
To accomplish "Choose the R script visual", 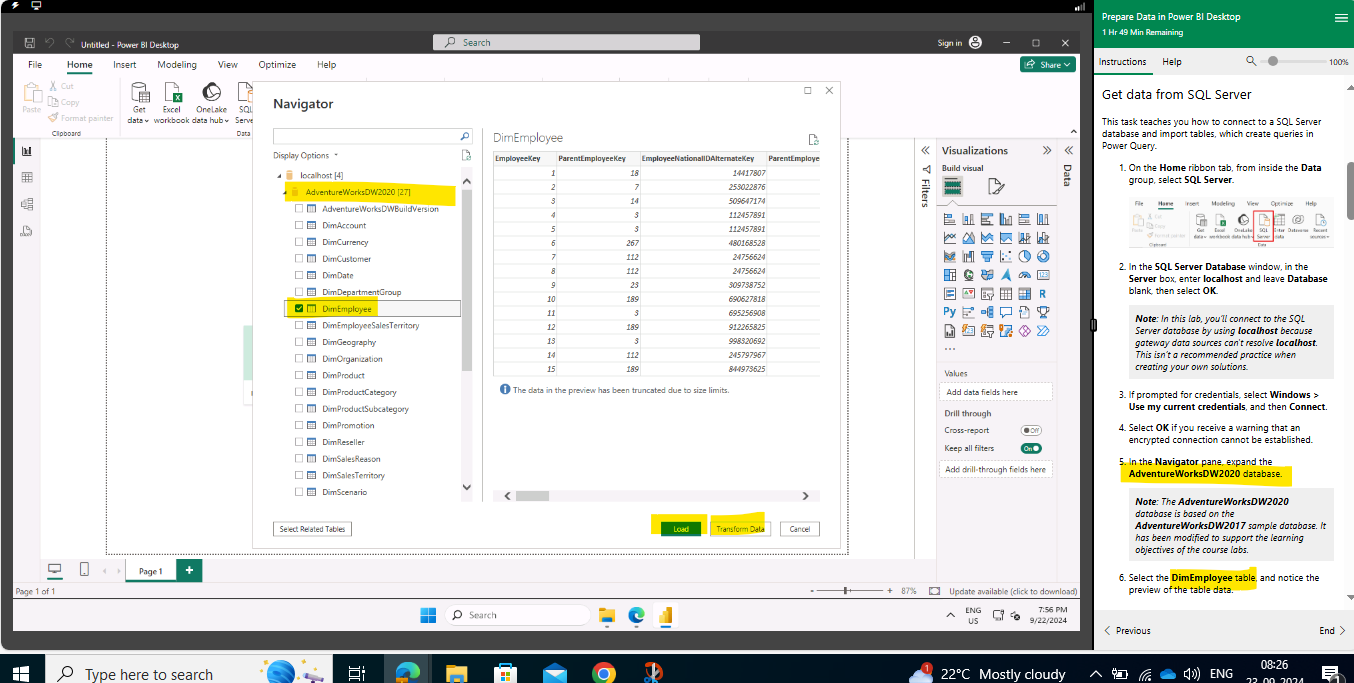I will 1043,294.
